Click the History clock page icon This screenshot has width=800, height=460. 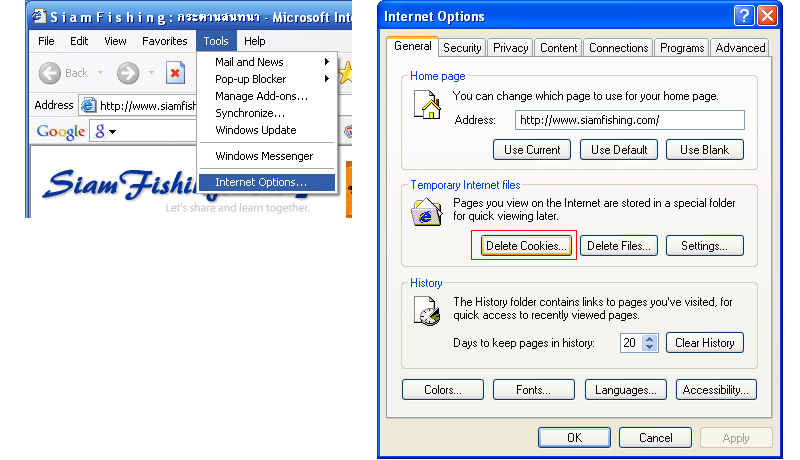coord(427,310)
